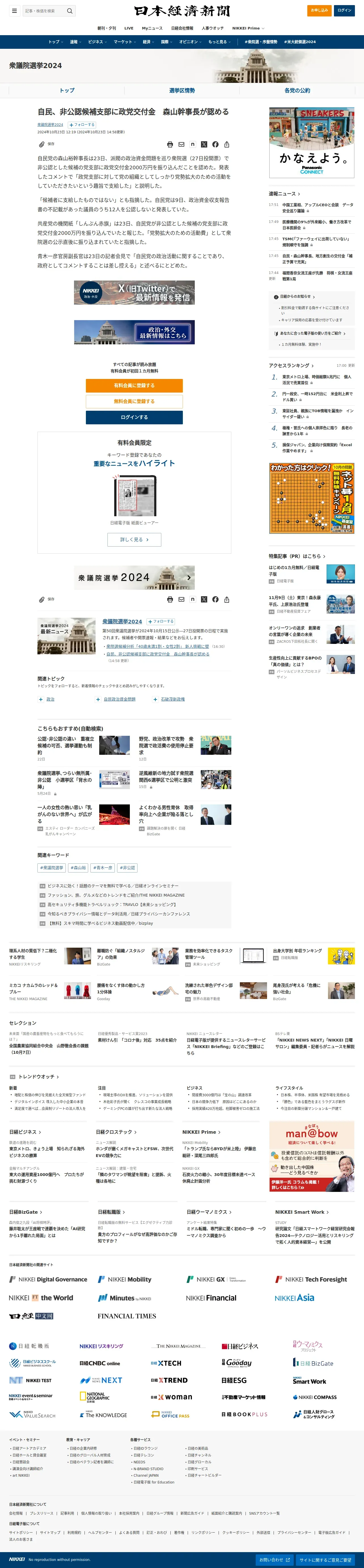Go to the 日本経済新聞 home logo
The height and width of the screenshot is (1568, 364).
pyautogui.click(x=182, y=11)
